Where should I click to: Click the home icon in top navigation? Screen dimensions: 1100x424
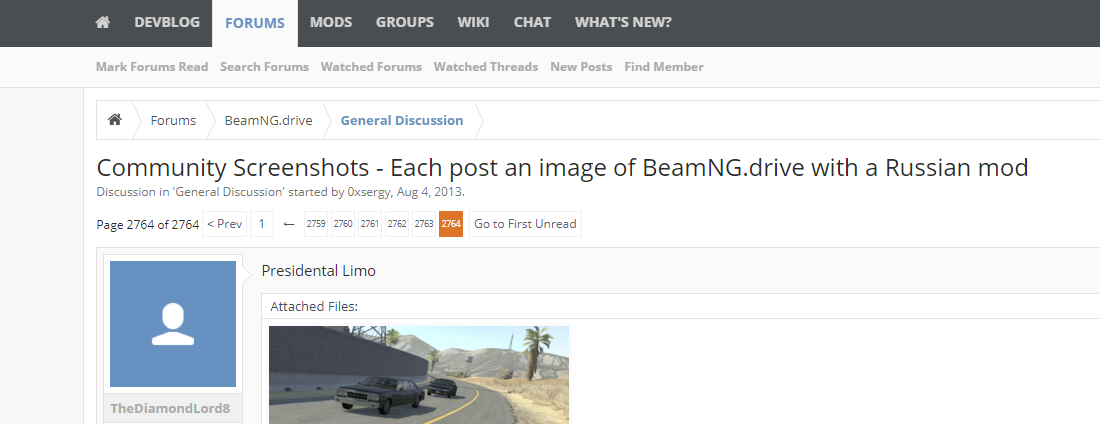(x=102, y=22)
